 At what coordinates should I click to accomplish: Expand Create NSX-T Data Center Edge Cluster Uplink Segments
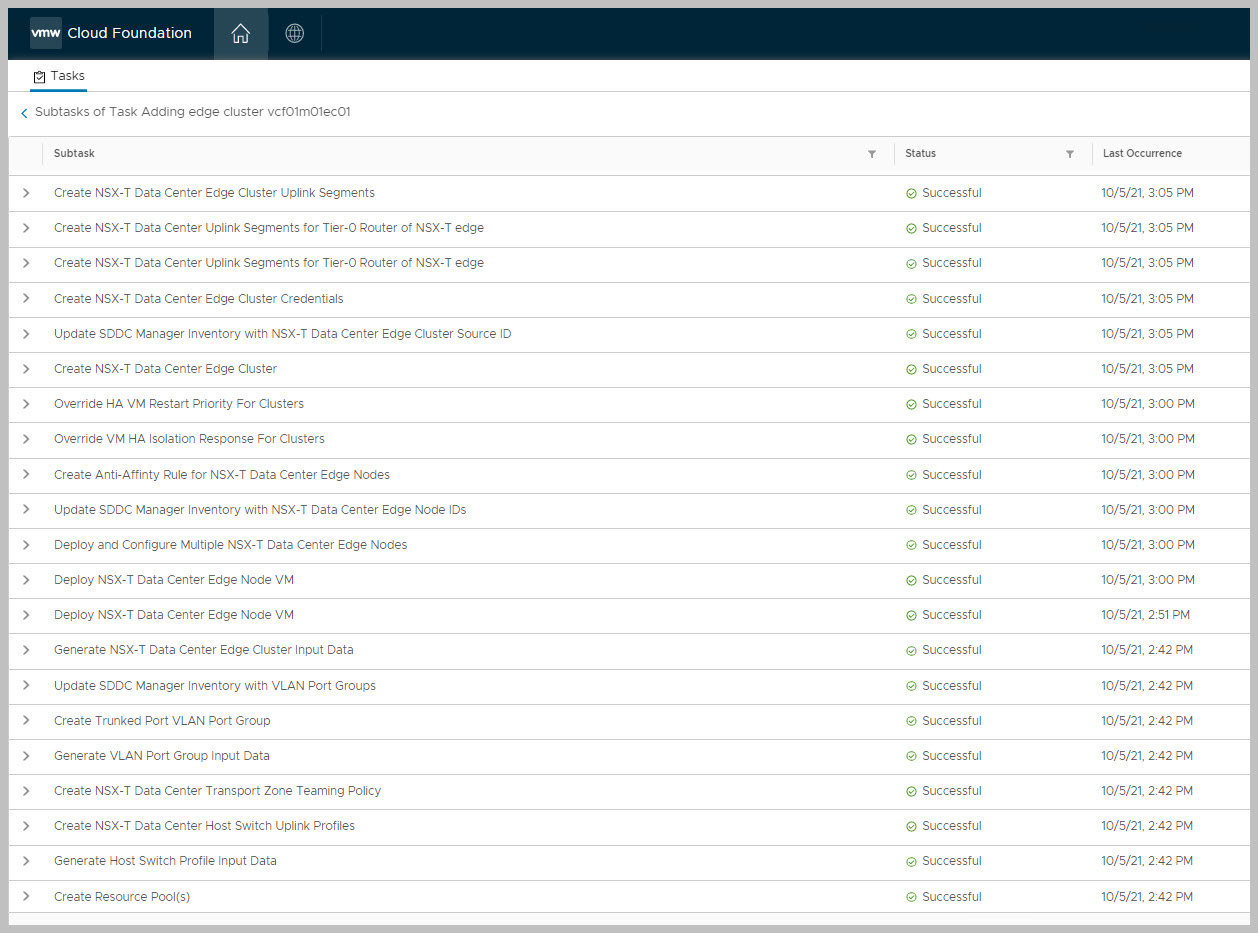tap(26, 193)
